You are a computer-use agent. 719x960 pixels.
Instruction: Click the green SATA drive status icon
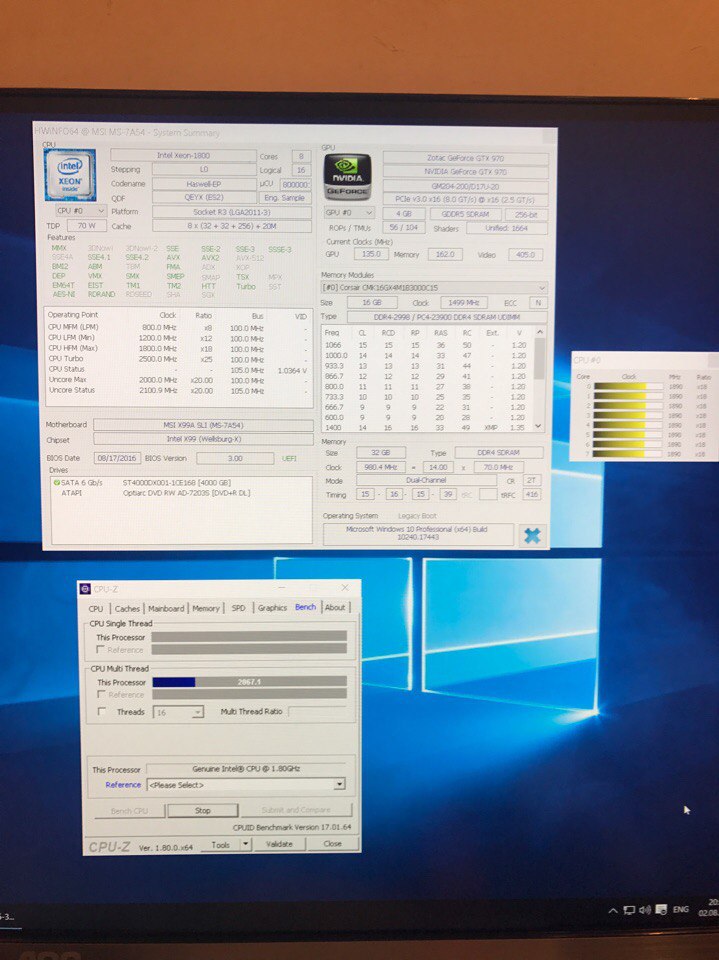tap(56, 482)
